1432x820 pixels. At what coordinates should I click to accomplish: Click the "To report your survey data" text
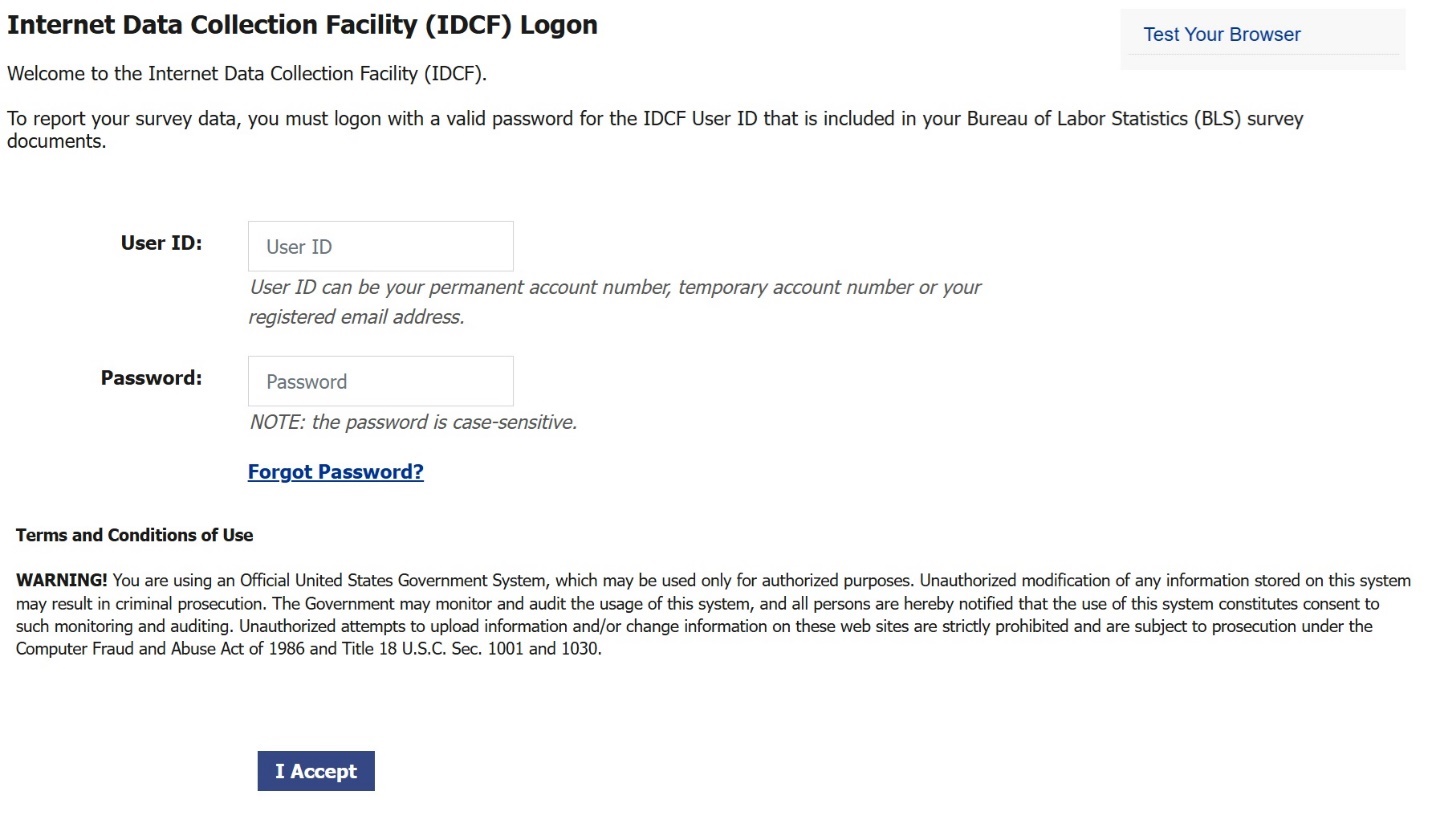122,119
